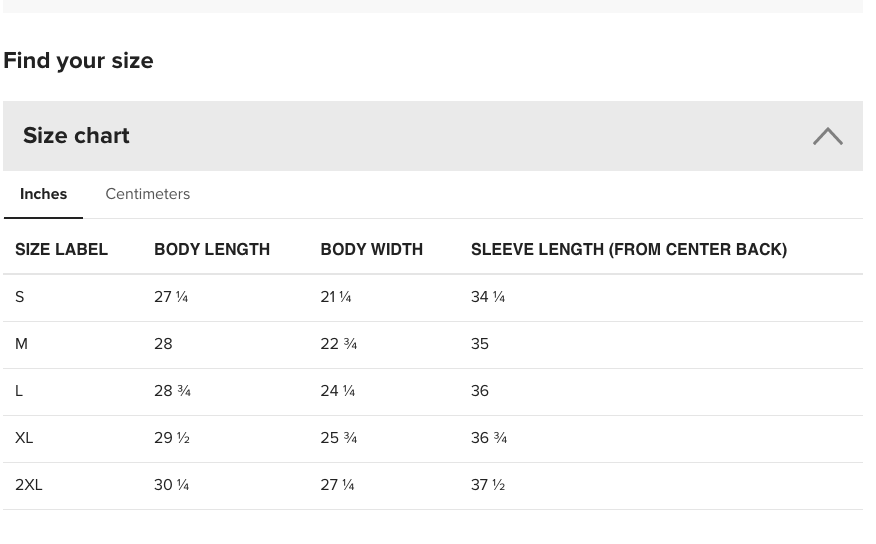Select the M size label cell

click(x=21, y=344)
